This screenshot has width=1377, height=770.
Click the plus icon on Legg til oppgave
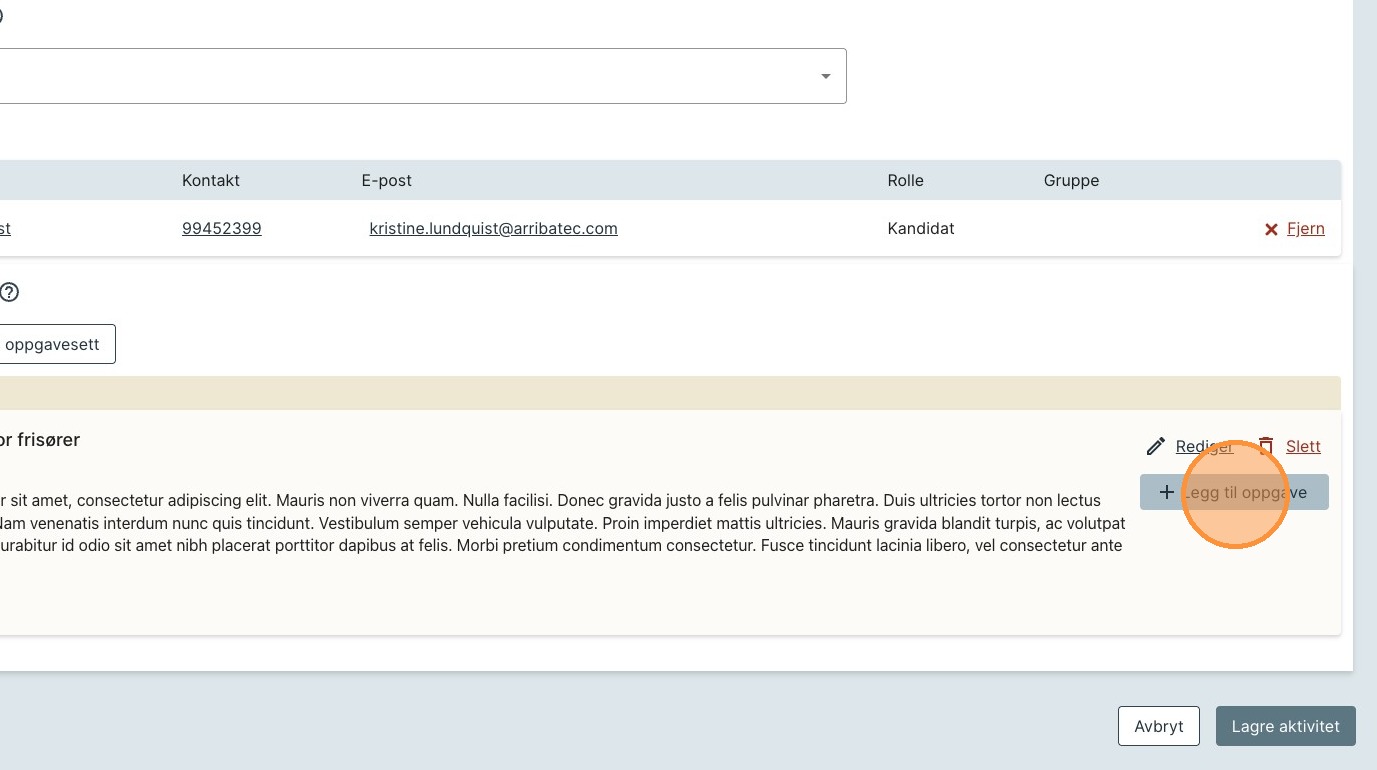coord(1166,492)
